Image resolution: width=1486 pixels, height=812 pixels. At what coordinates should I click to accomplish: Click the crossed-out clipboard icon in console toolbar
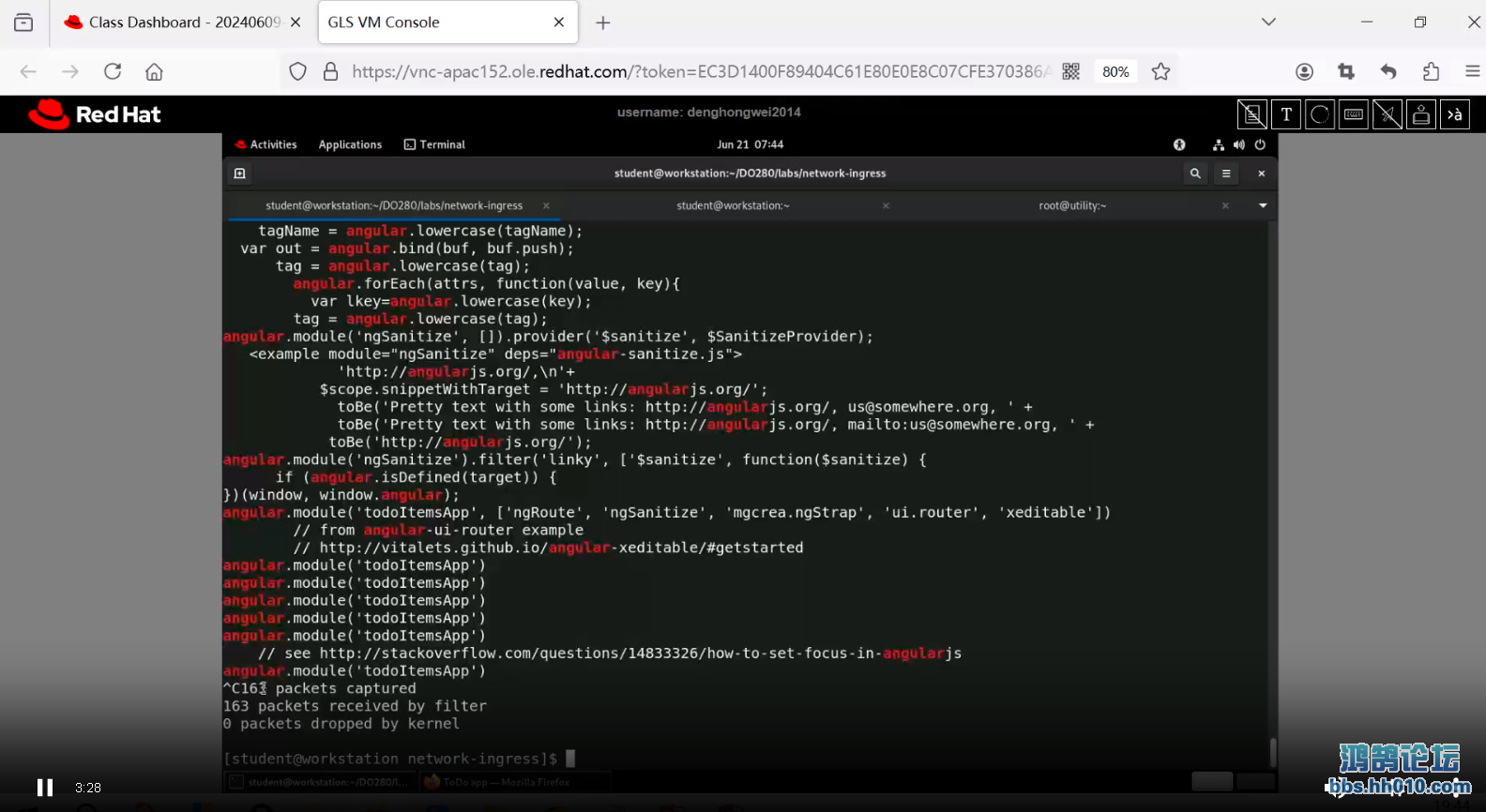(1252, 114)
